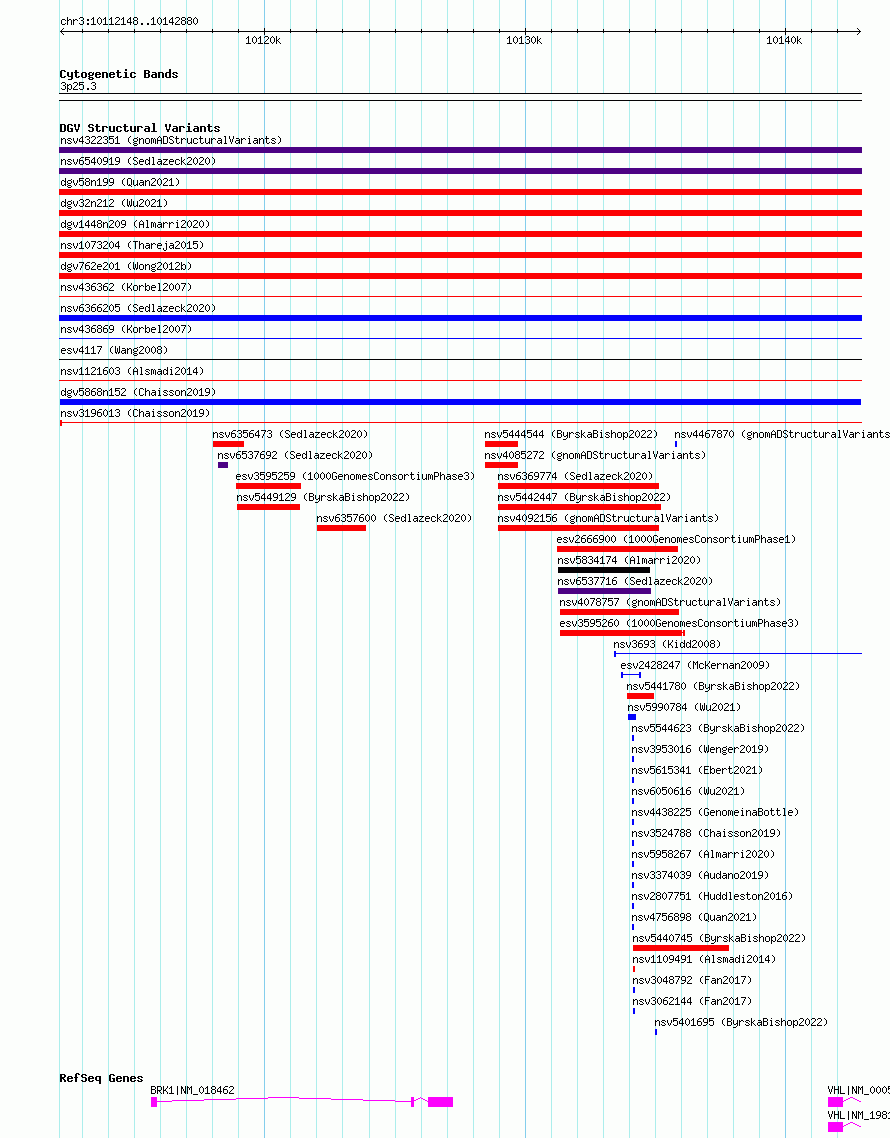Click nsv3048792 (Fan2017) label

coord(692,981)
